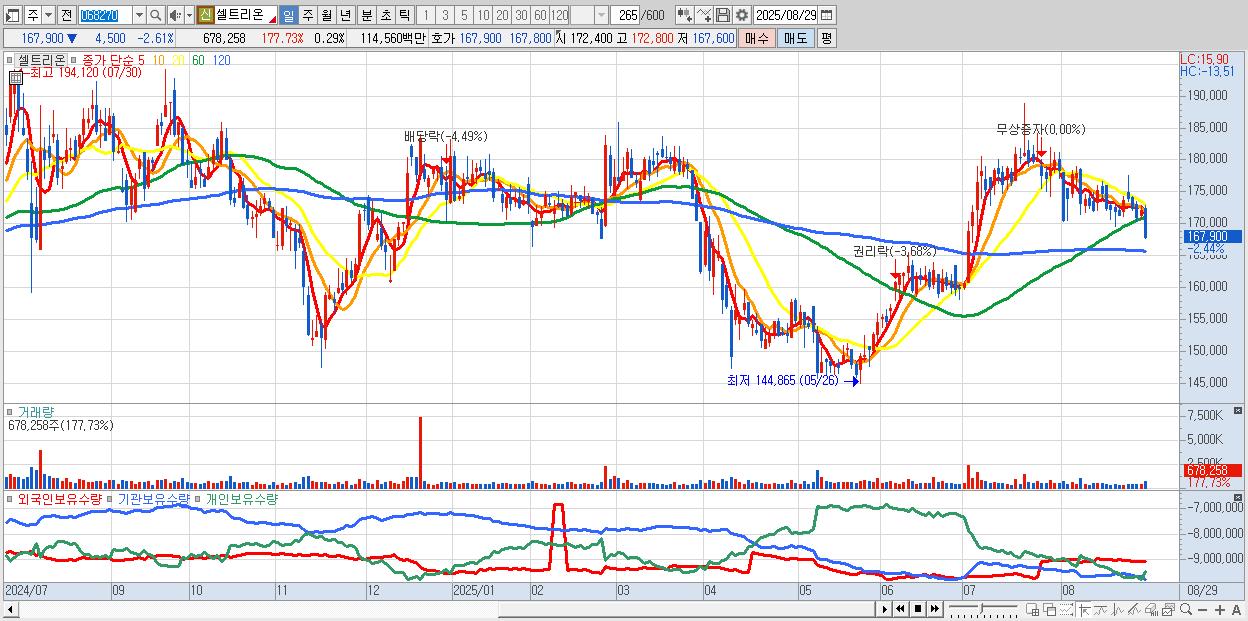This screenshot has height=621, width=1248.
Task: Select the 주 weekly chart period
Action: pos(307,15)
